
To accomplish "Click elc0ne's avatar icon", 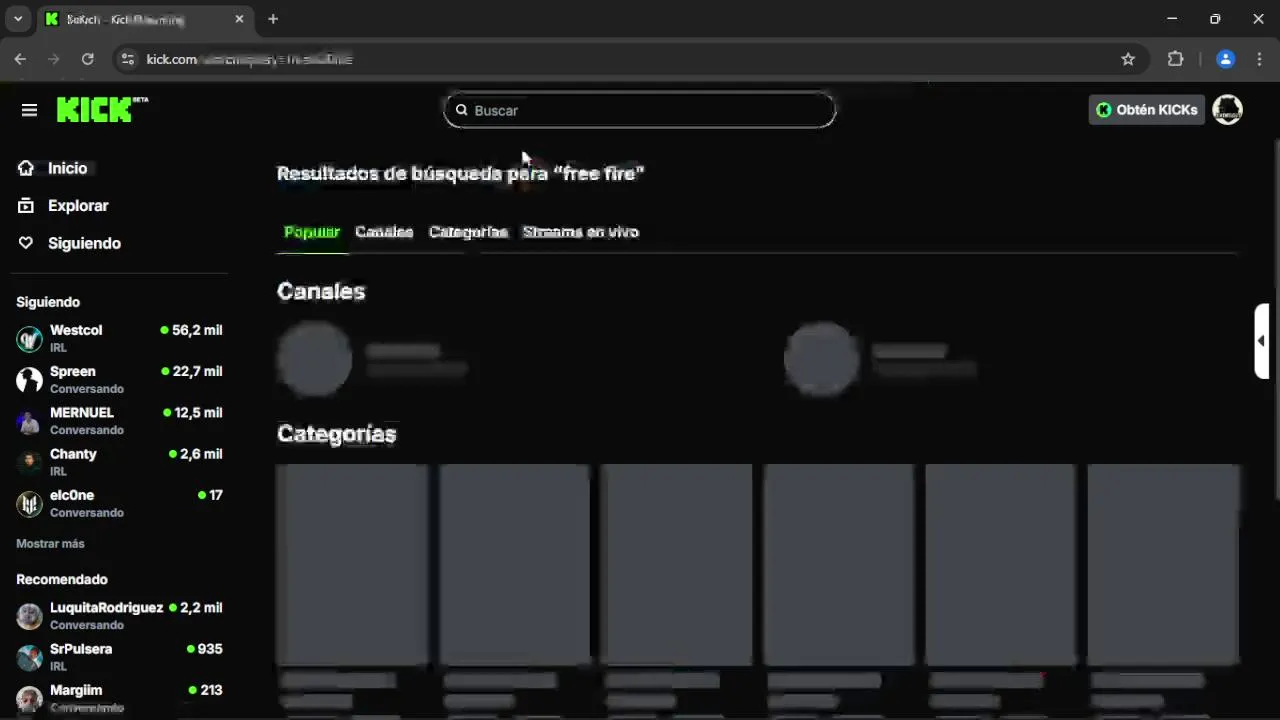I will pyautogui.click(x=29, y=504).
